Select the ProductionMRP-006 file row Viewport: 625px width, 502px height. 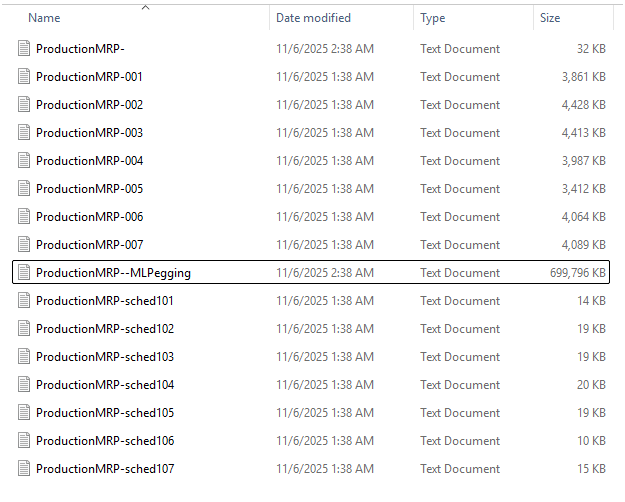pyautogui.click(x=89, y=217)
